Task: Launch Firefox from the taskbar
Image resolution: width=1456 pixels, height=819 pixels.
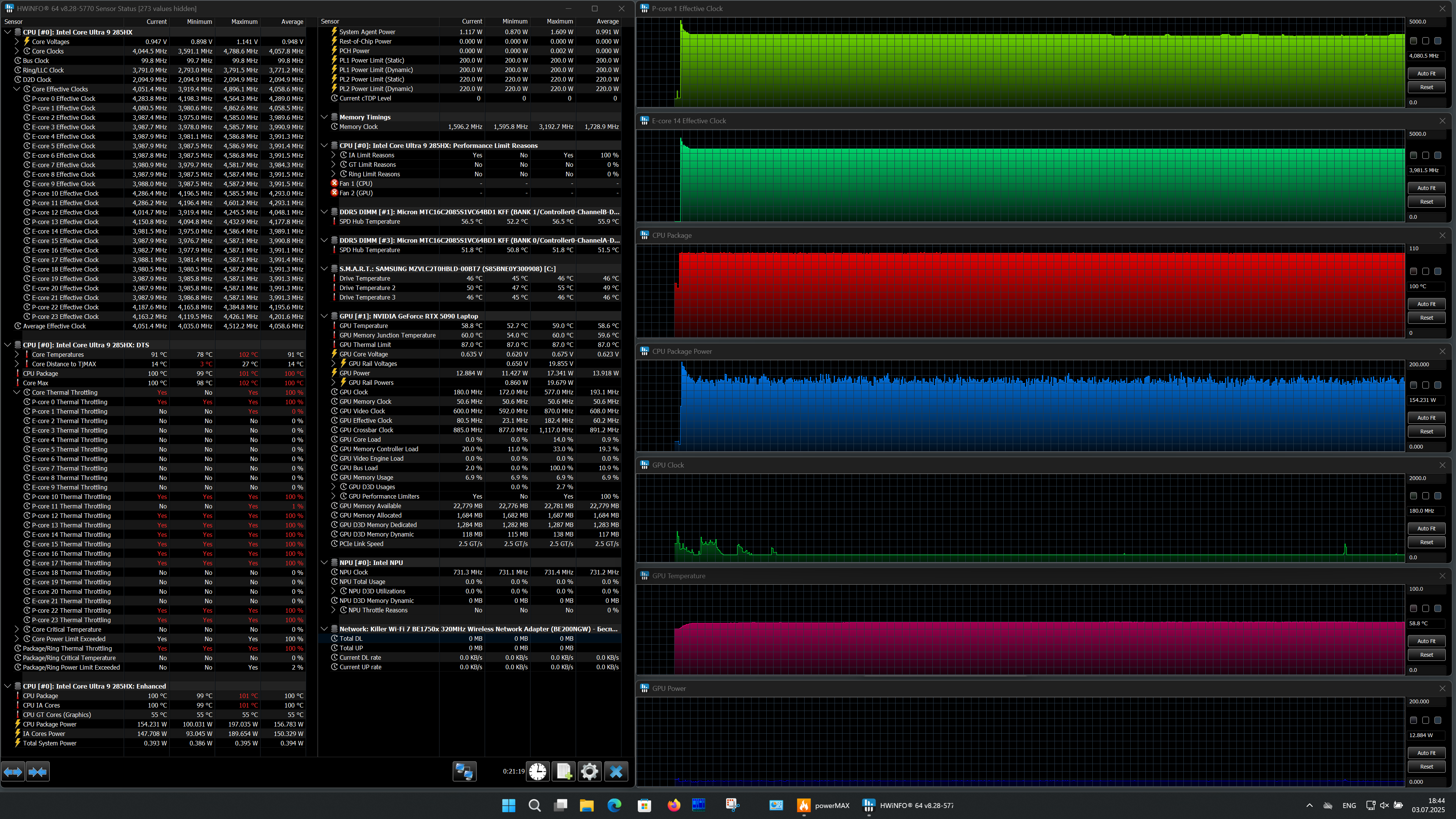Action: pos(674,805)
